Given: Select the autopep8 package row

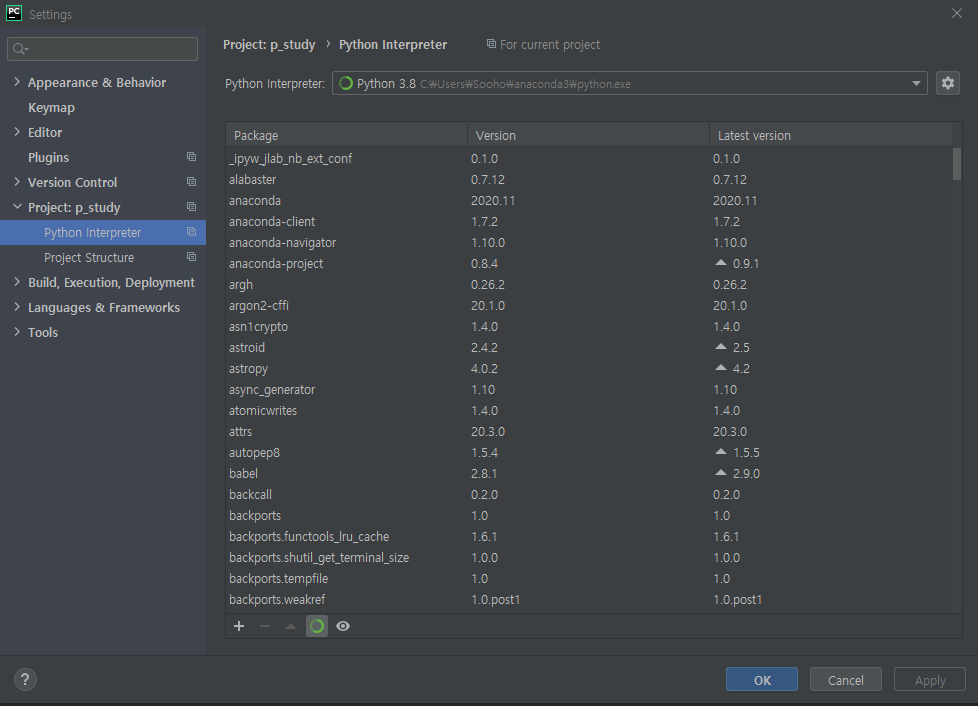Looking at the screenshot, I should (589, 452).
